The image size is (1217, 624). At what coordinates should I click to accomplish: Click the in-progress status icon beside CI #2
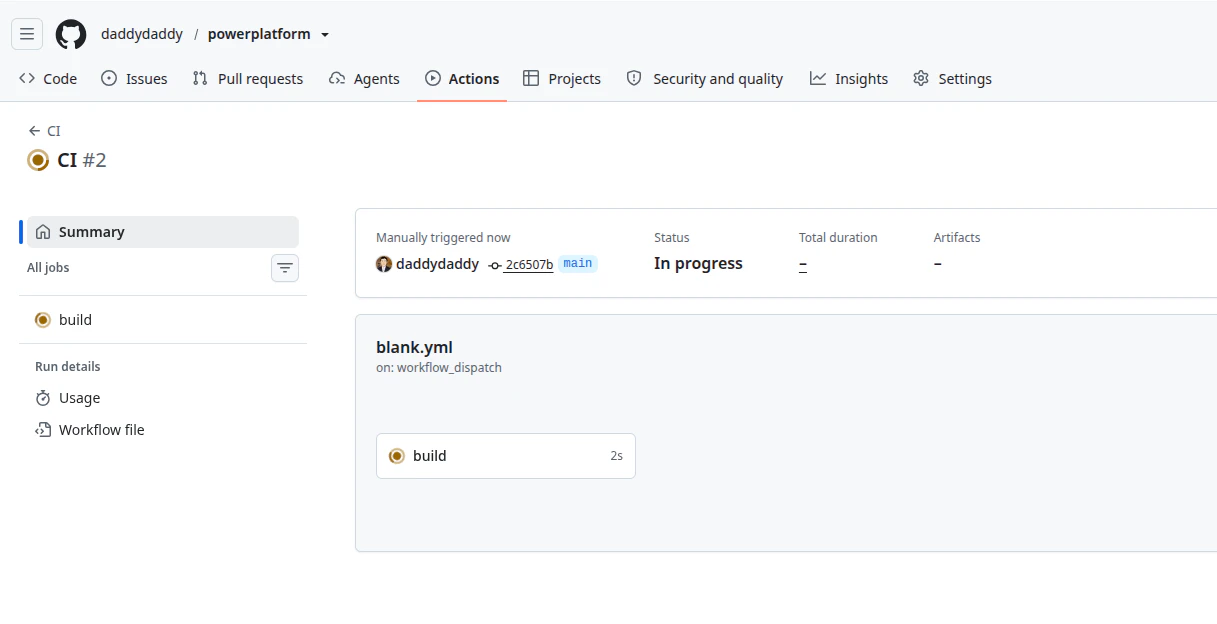click(x=38, y=160)
